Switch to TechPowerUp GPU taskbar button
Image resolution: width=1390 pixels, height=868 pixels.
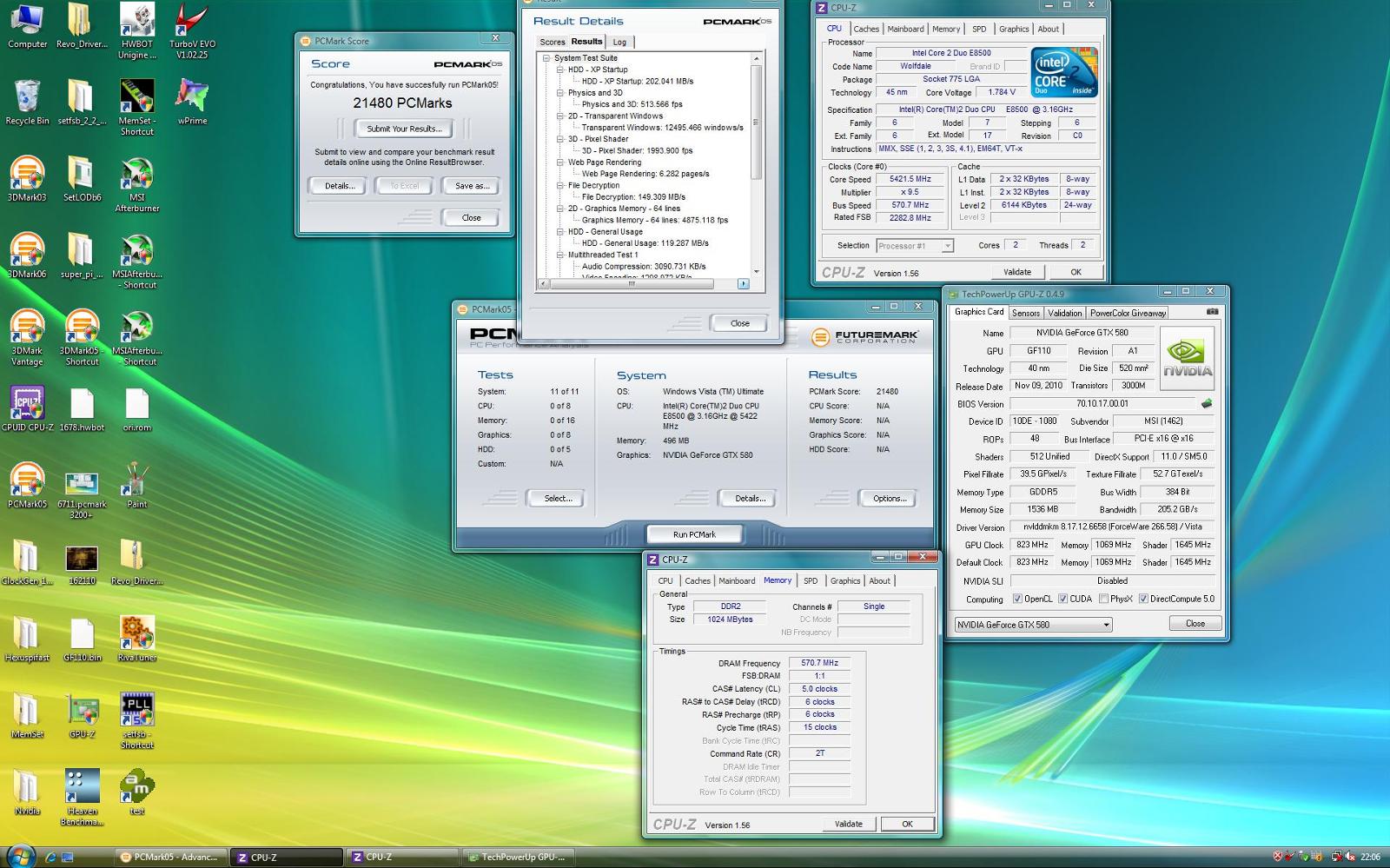coord(520,857)
